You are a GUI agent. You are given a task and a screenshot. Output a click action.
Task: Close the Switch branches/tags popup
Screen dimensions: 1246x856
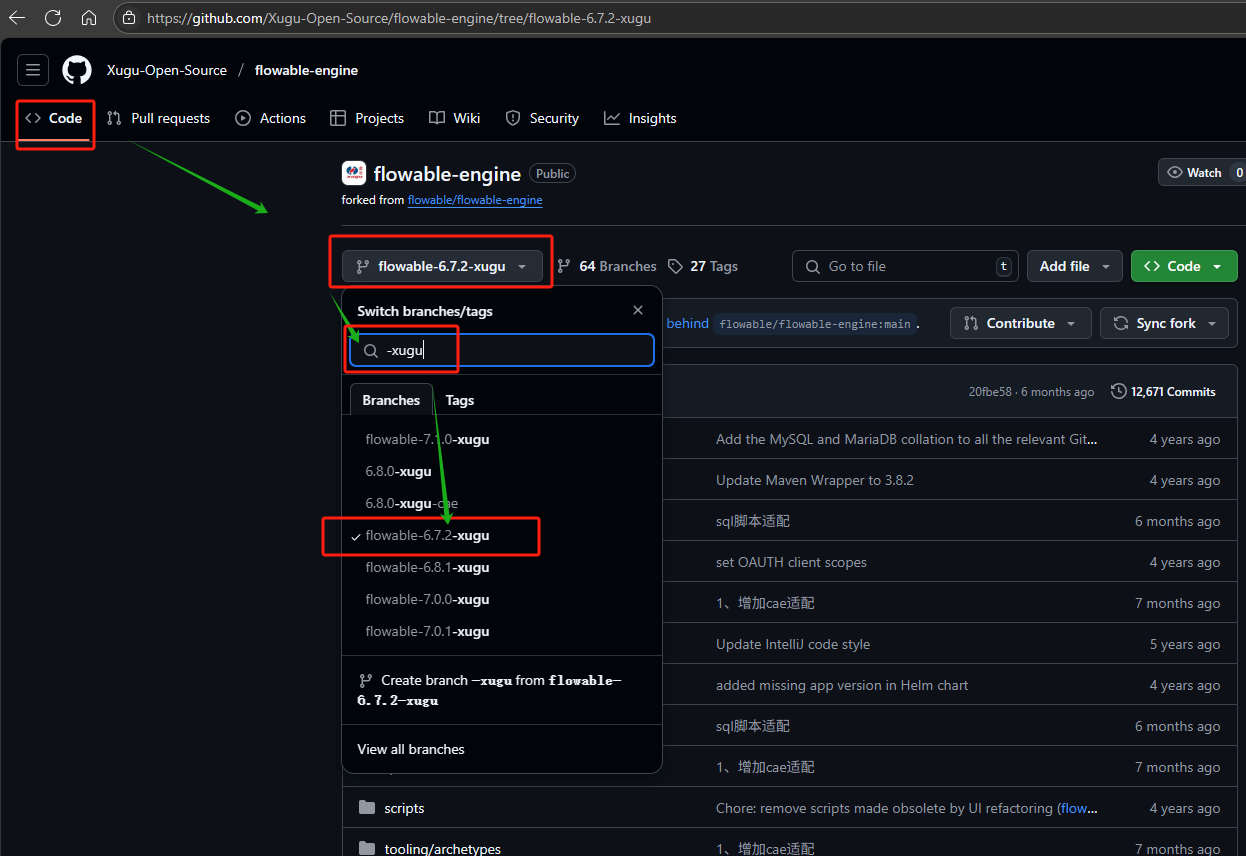[638, 311]
